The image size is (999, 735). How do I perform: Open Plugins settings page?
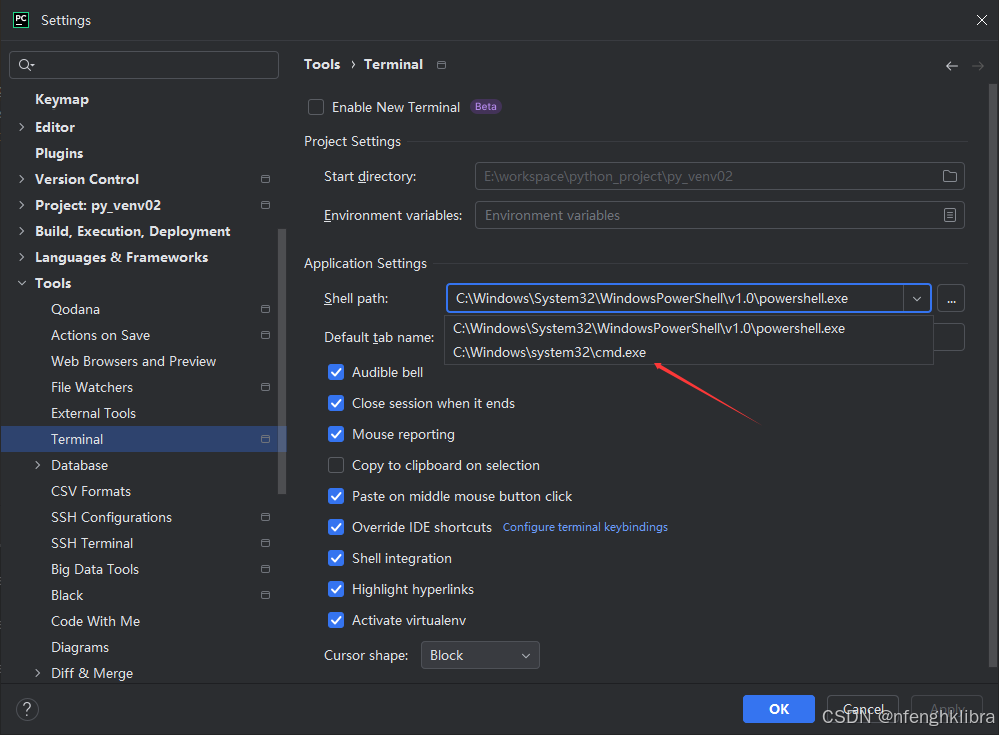[59, 153]
